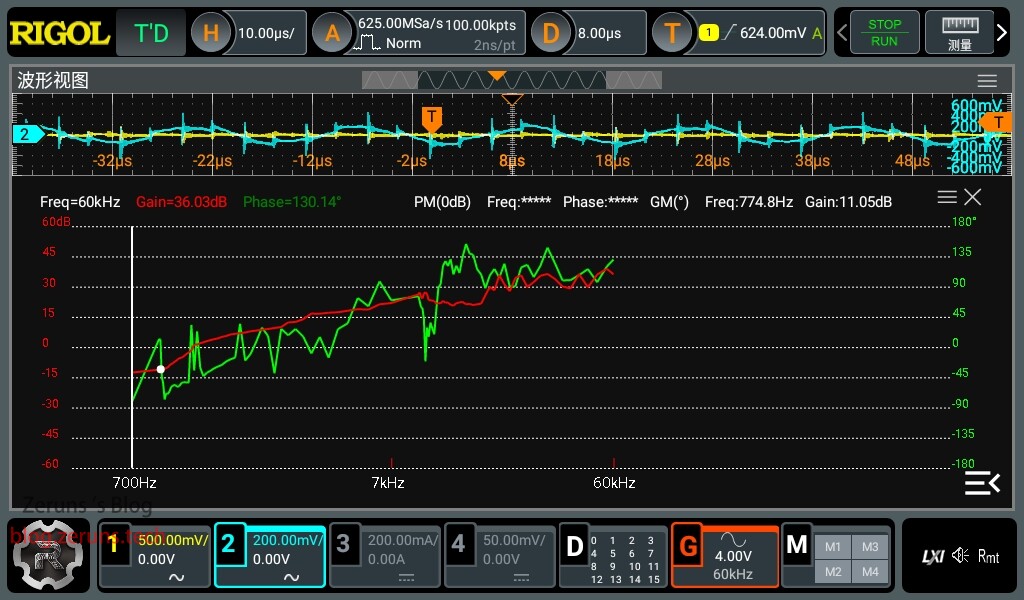Image resolution: width=1024 pixels, height=600 pixels.
Task: Click the measure ruler icon
Action: [x=959, y=33]
